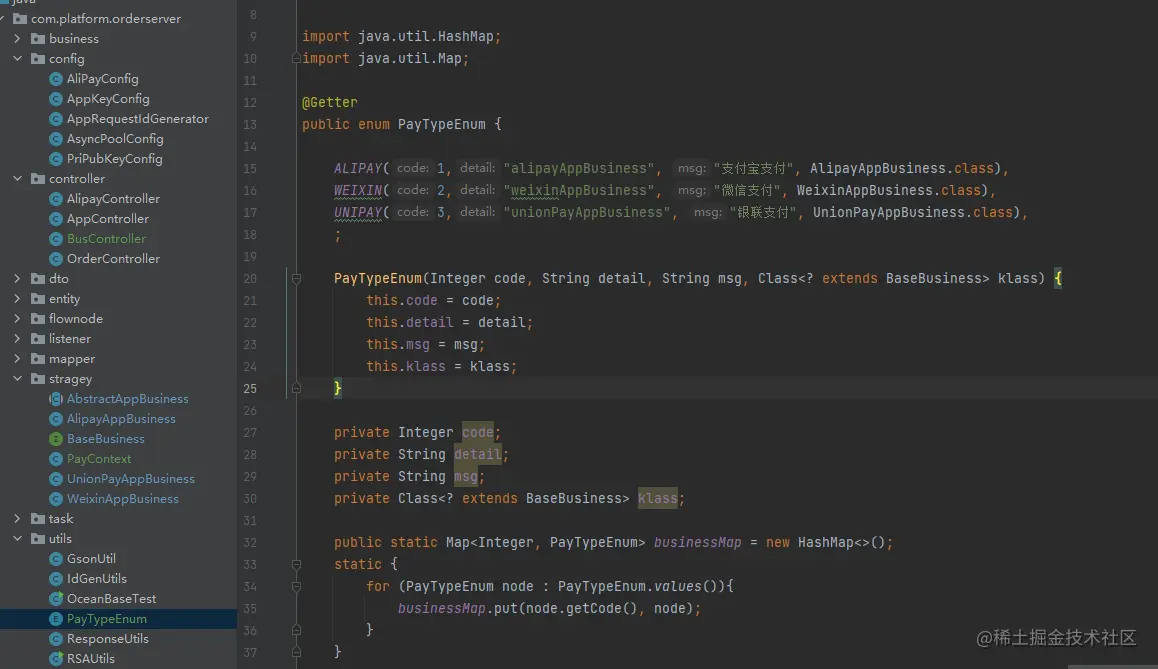Click the "alipayAppBusiness" string literal

pos(578,168)
